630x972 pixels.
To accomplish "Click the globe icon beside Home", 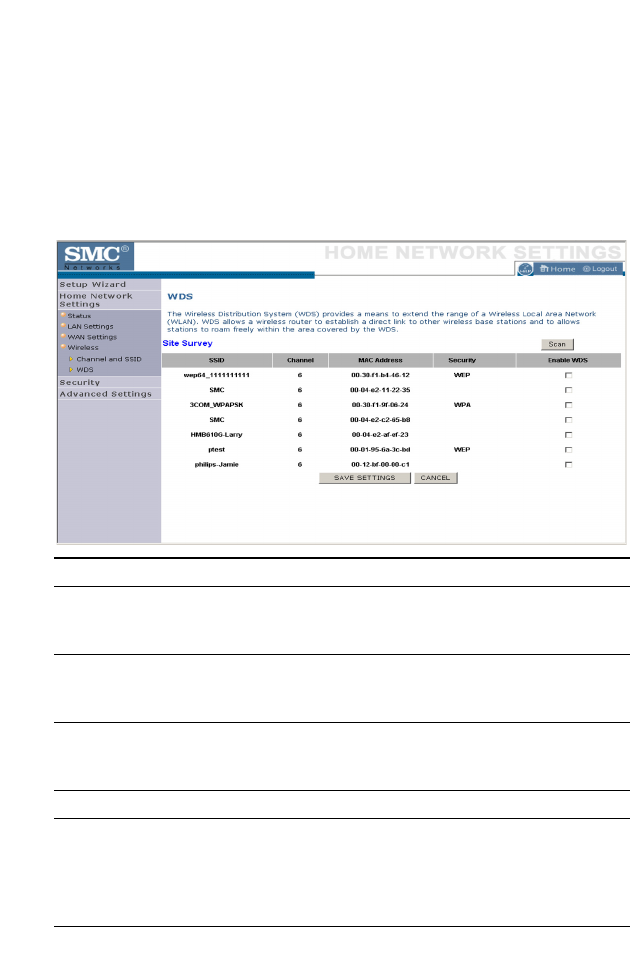I will pyautogui.click(x=525, y=268).
